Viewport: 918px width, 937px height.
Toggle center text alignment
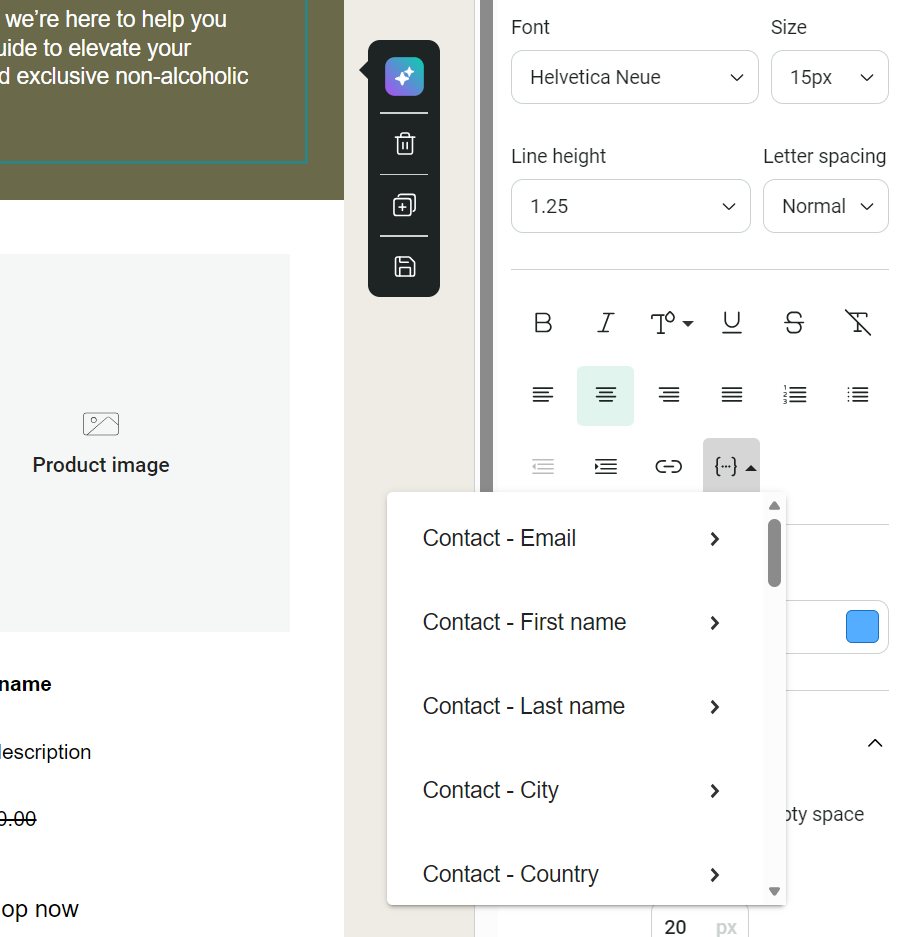coord(605,394)
